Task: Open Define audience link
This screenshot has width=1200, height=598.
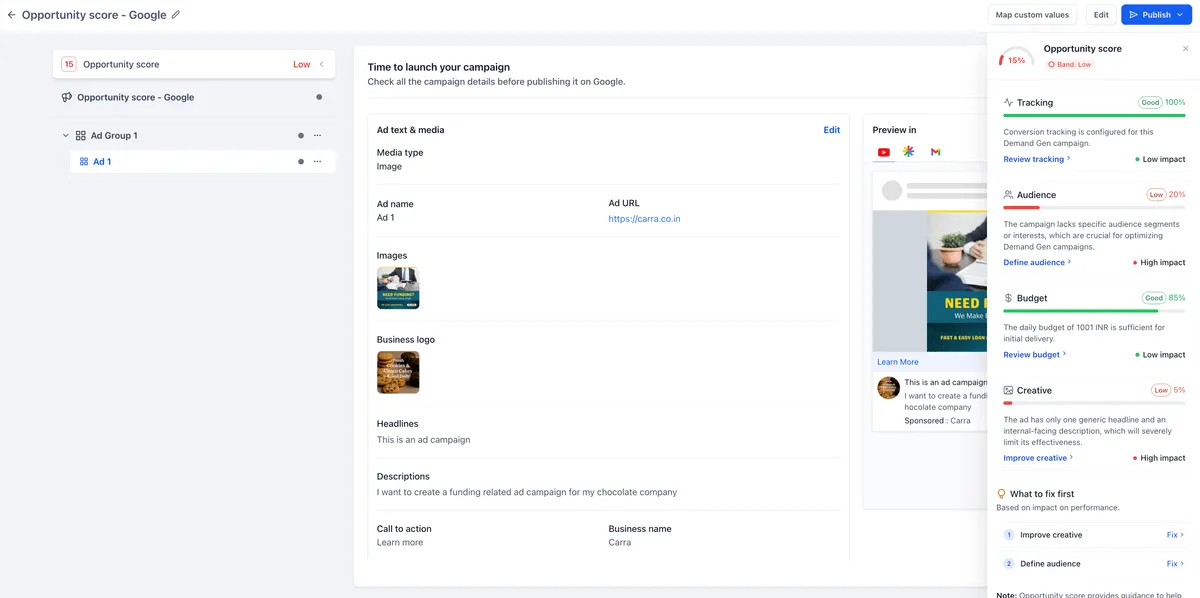Action: click(1037, 262)
